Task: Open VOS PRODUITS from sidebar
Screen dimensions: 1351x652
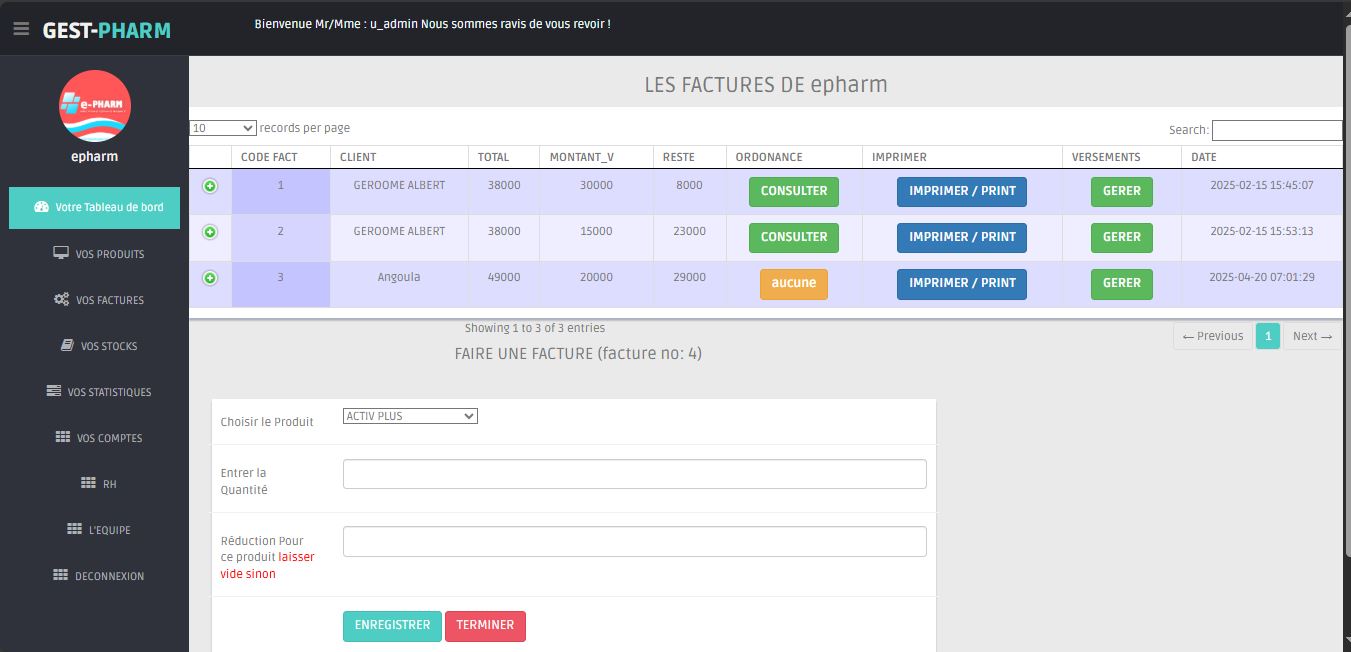Action: [x=98, y=254]
